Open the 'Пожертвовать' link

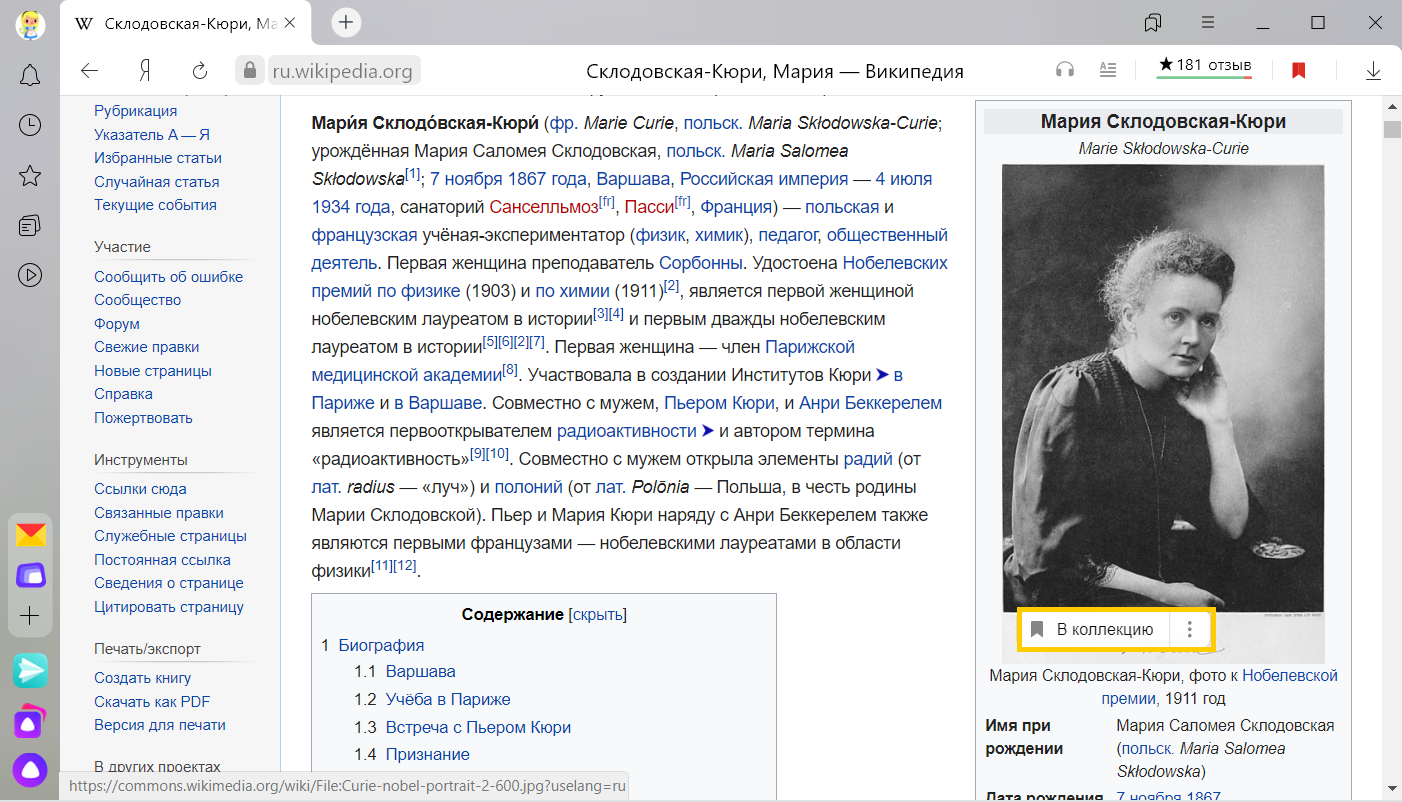point(143,418)
